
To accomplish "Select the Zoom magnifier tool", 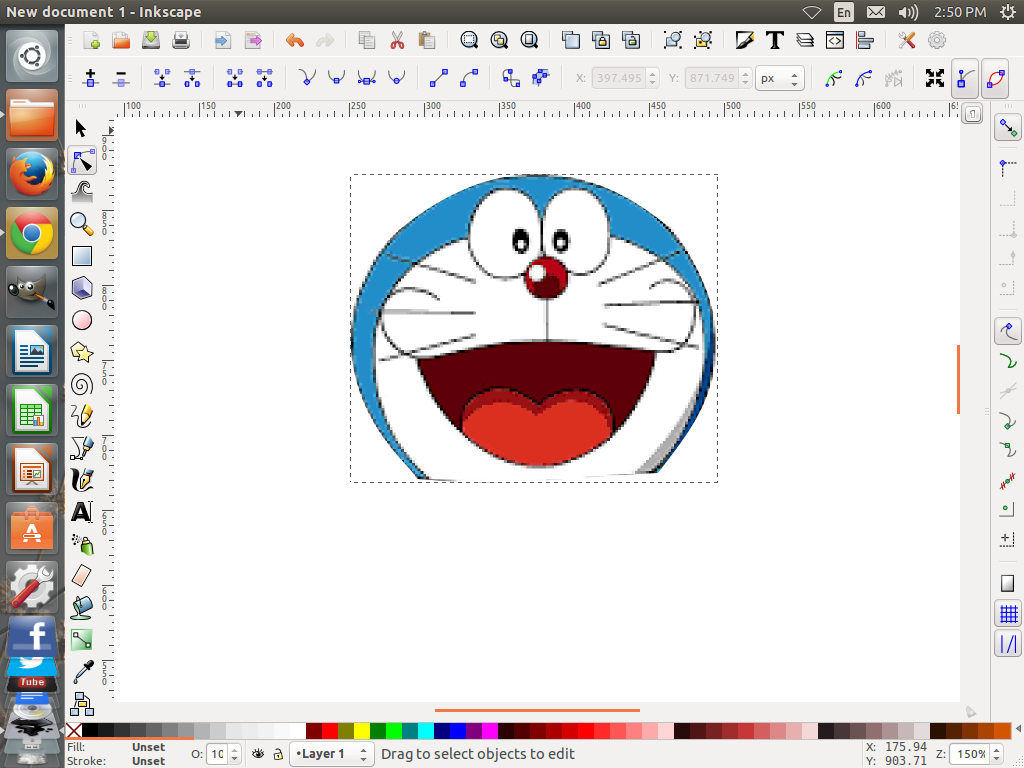I will (82, 224).
